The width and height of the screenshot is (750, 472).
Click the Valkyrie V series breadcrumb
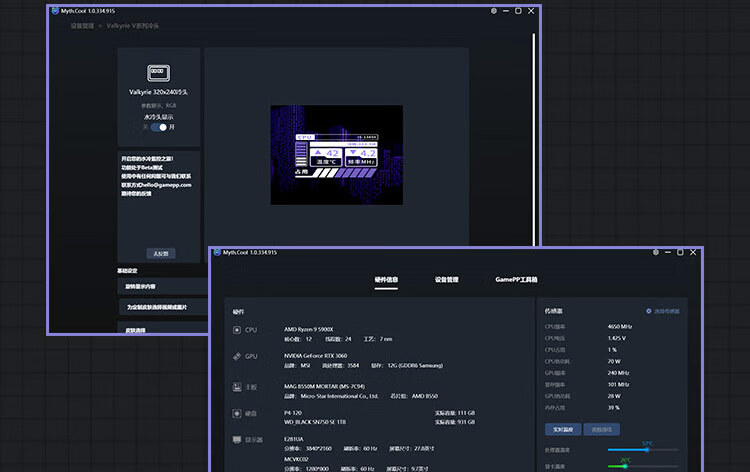132,26
